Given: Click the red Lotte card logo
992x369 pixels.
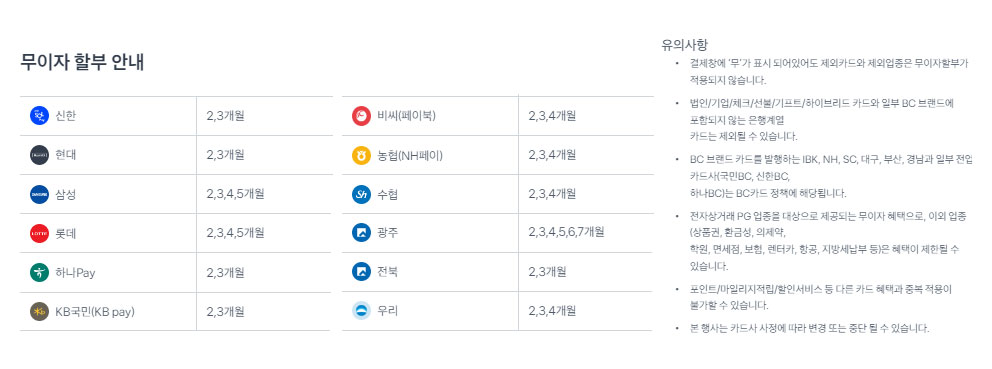Looking at the screenshot, I should tap(39, 234).
